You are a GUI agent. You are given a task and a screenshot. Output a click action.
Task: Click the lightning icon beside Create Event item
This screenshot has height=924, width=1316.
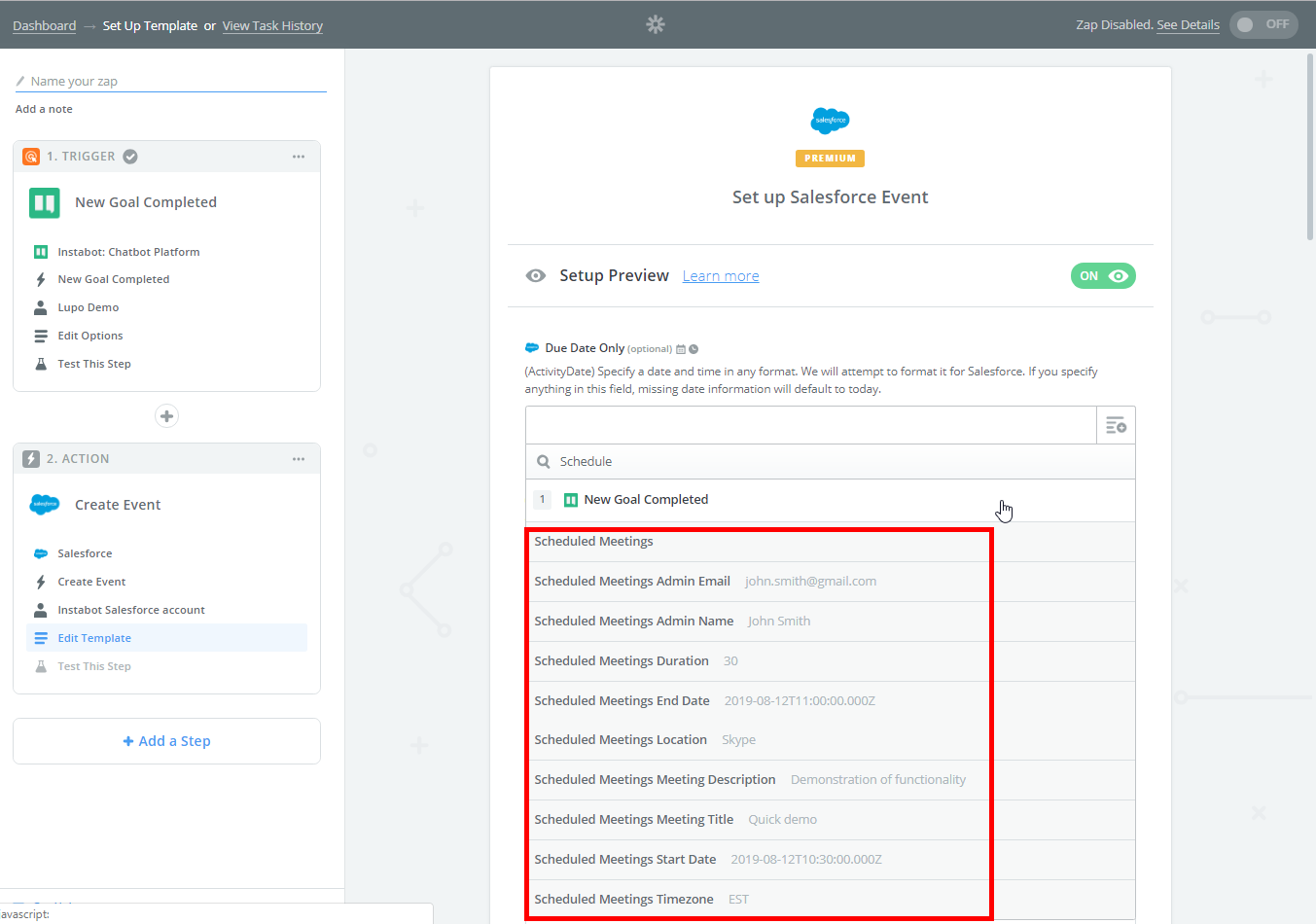pos(41,582)
